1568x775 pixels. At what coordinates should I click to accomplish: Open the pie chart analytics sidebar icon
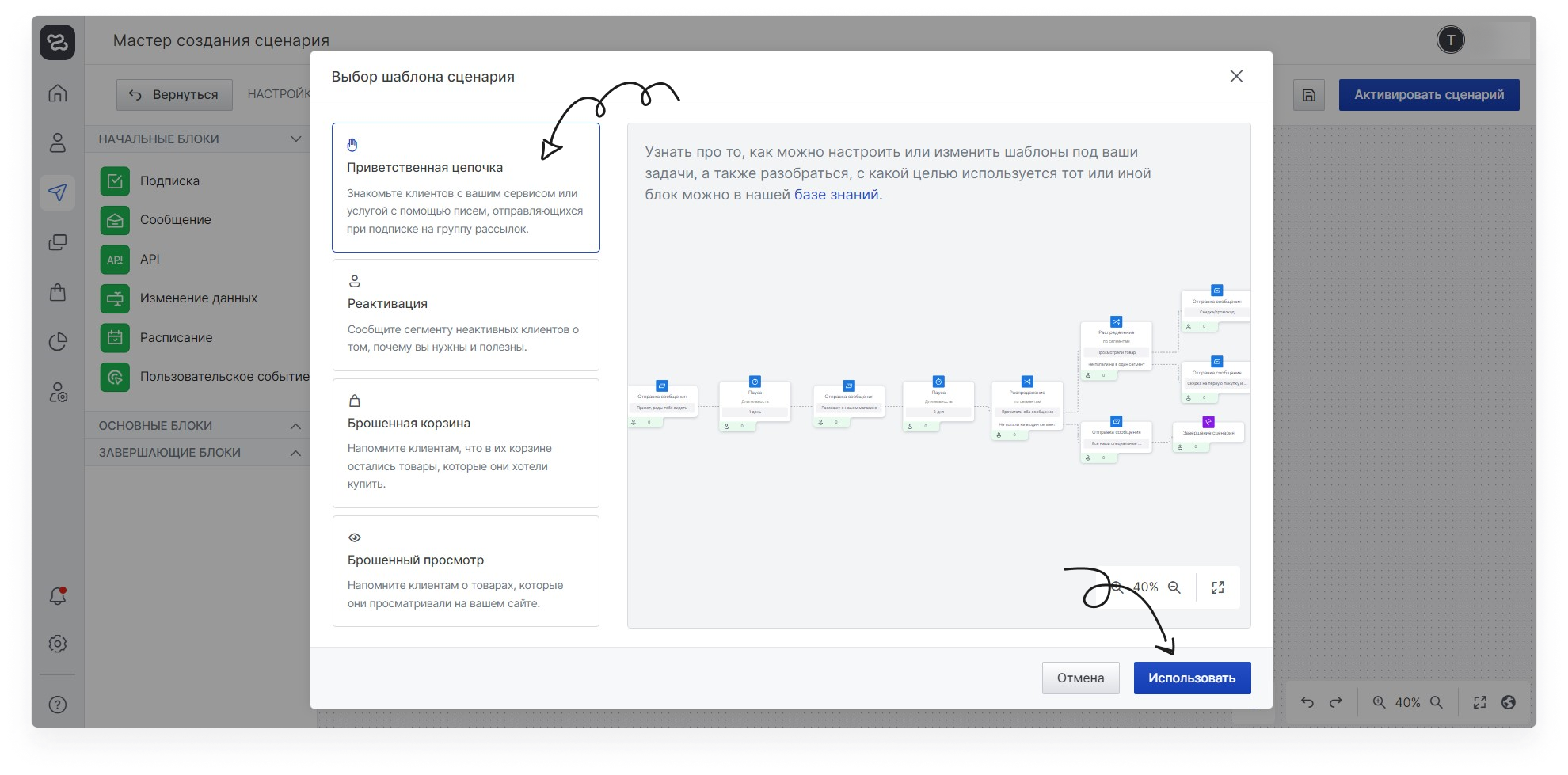click(x=57, y=342)
